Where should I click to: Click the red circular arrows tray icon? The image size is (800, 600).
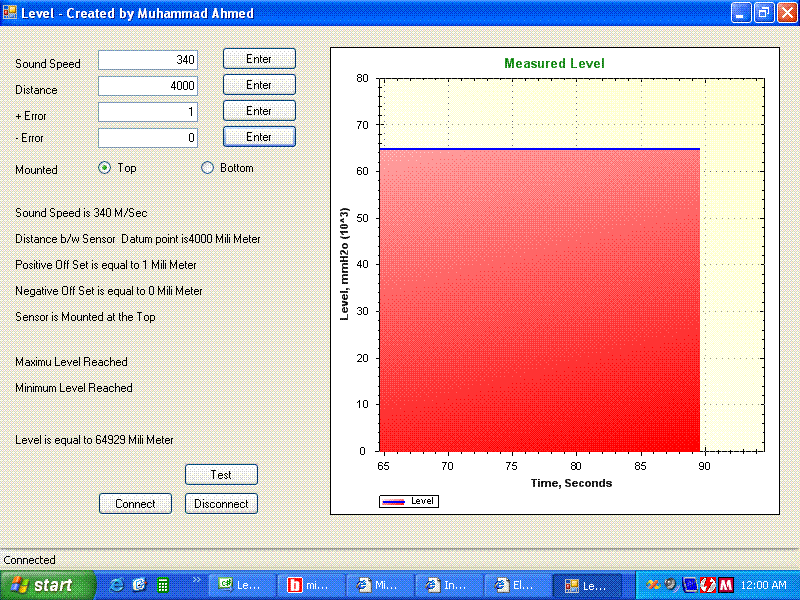tap(708, 585)
